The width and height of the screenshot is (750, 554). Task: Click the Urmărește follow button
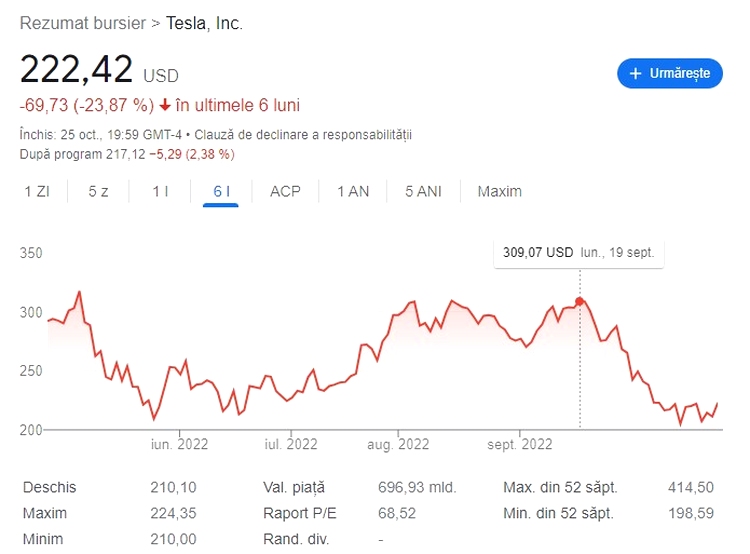[x=669, y=73]
